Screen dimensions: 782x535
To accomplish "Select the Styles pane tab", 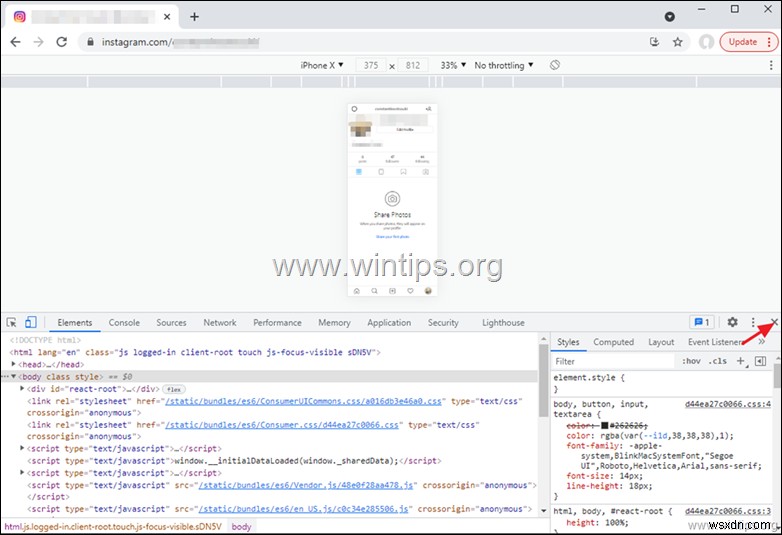I will (x=568, y=342).
